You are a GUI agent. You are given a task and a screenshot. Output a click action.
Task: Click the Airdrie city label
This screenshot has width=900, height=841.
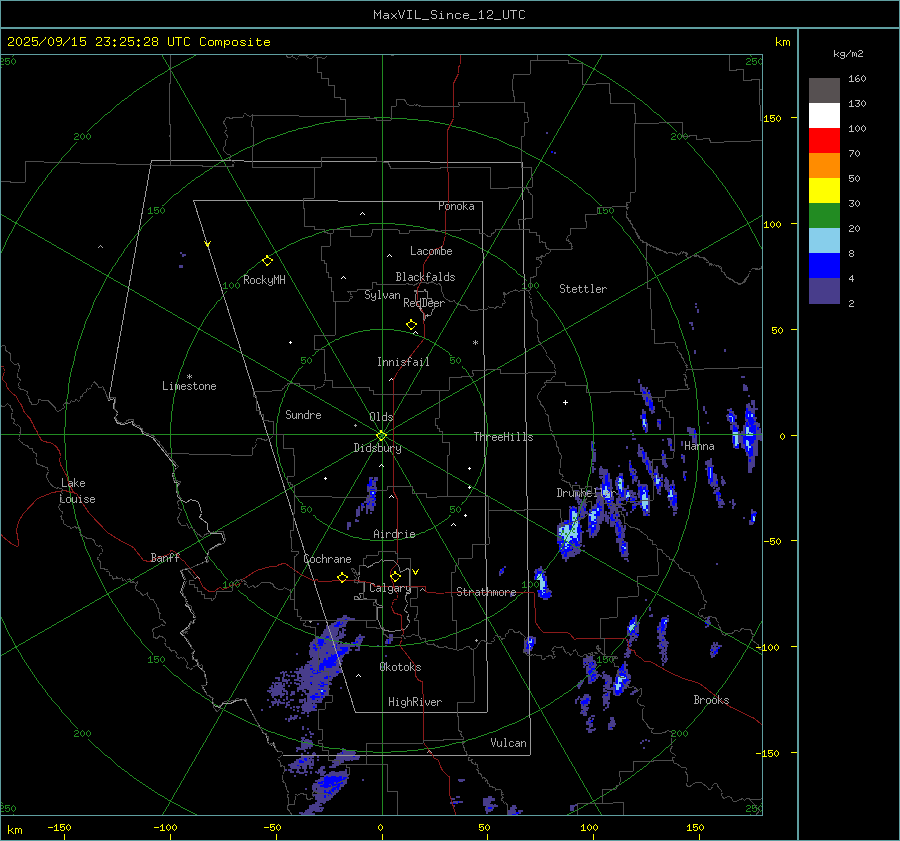pyautogui.click(x=394, y=534)
